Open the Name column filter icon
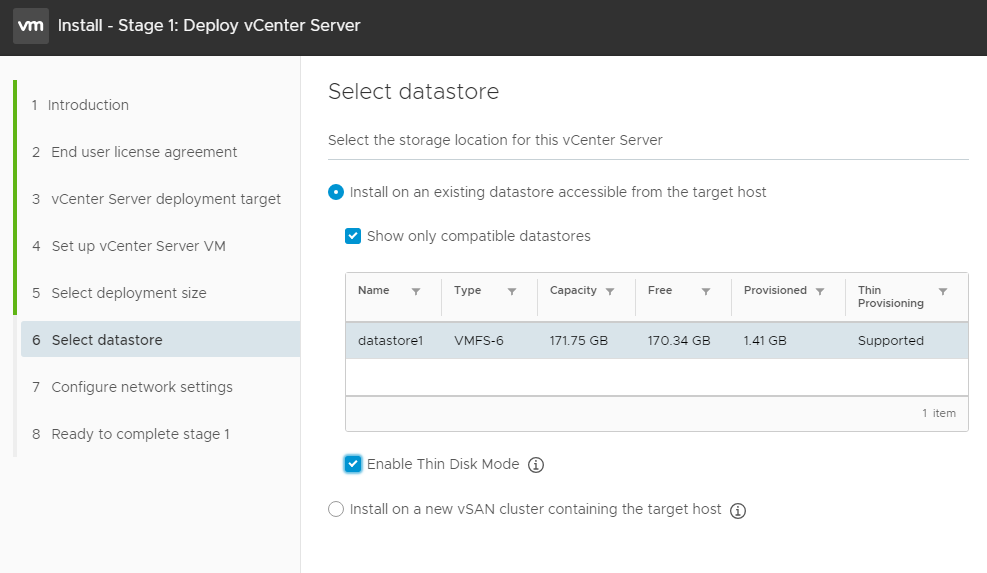The height and width of the screenshot is (573, 987). point(416,292)
